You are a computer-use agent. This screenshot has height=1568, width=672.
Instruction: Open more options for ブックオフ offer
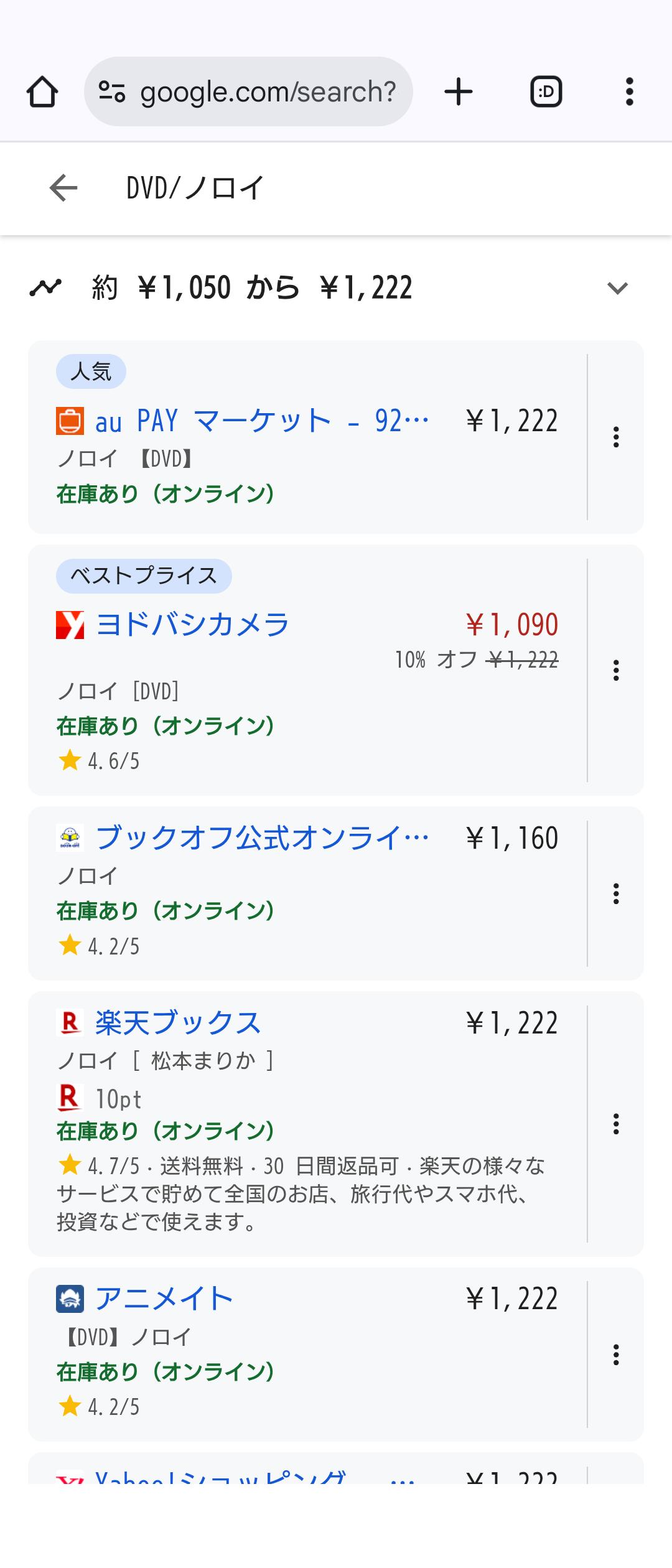point(616,894)
